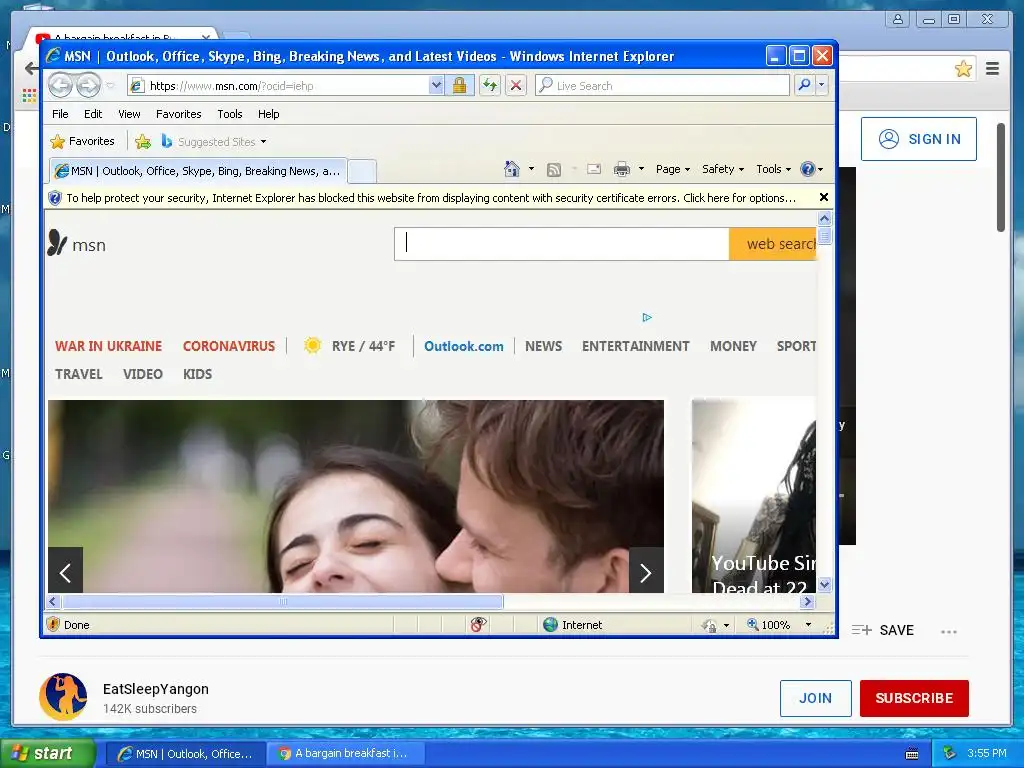The width and height of the screenshot is (1024, 768).
Task: Open the Chrome hamburger menu
Action: 993,69
